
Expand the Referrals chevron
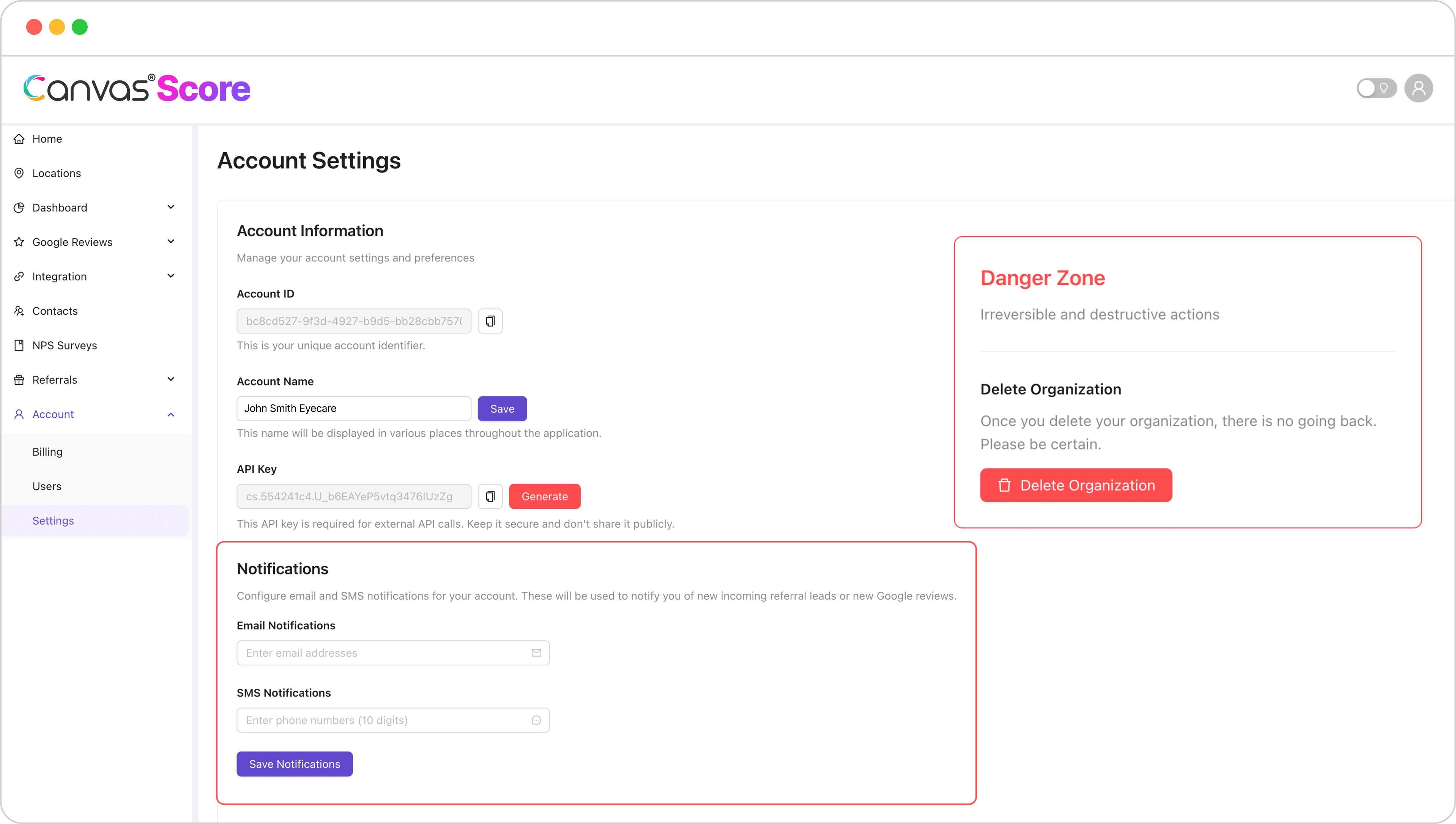tap(171, 379)
